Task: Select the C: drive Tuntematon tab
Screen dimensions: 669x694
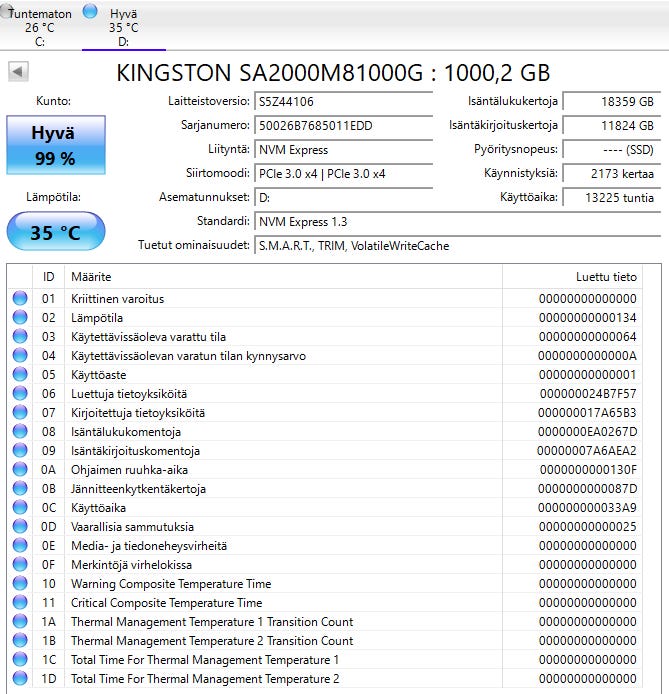Action: (x=40, y=27)
